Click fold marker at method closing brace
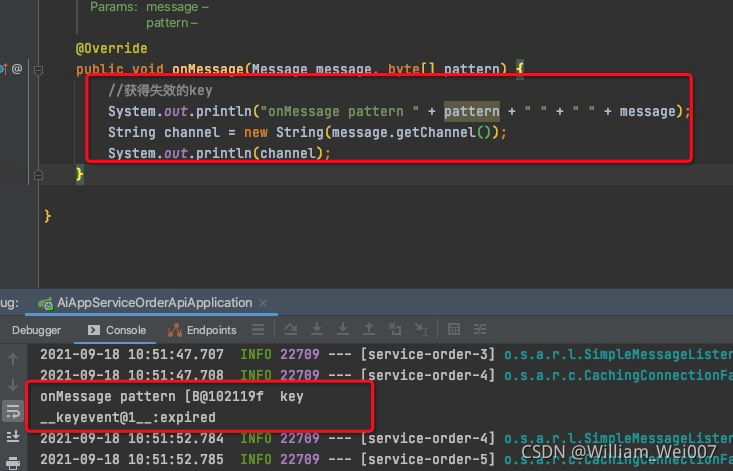 tap(38, 175)
